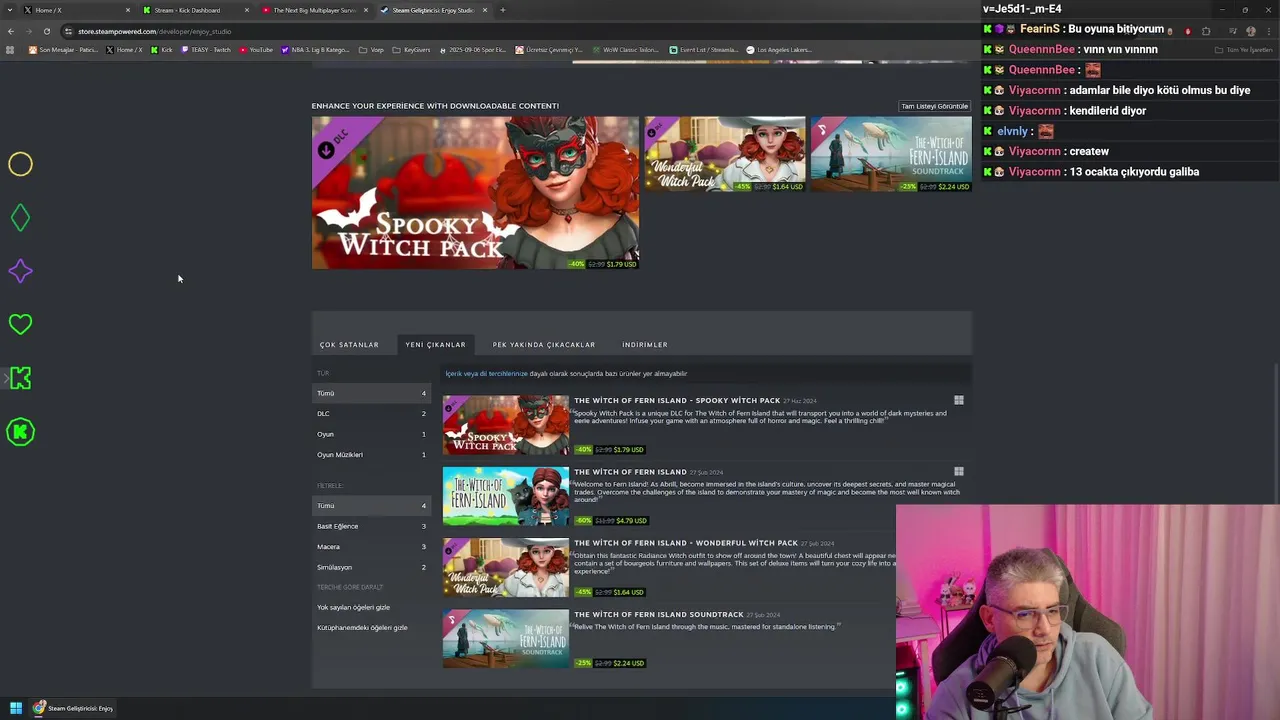Switch to The Next Big Multiplayer Survival tab

(314, 10)
